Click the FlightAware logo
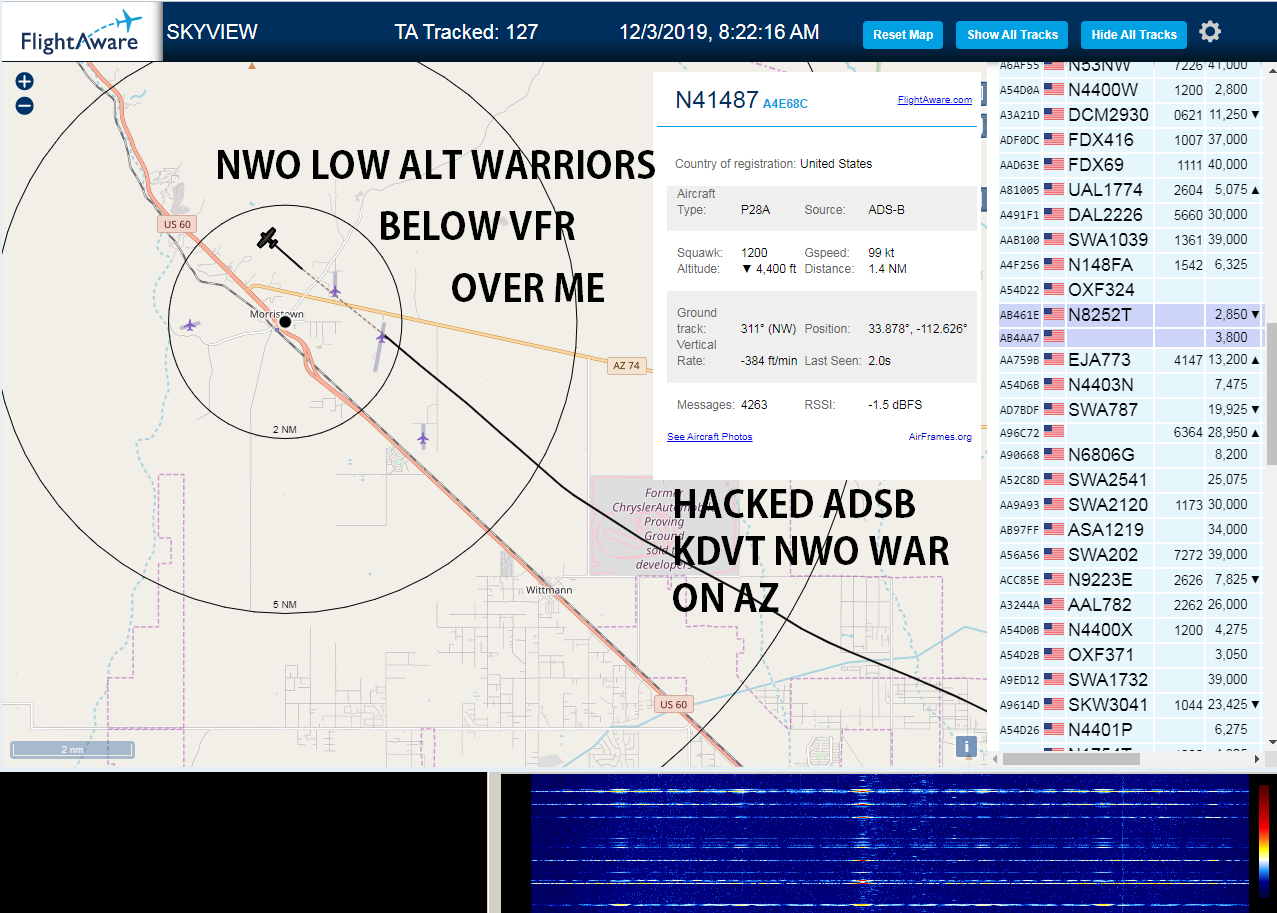 81,32
